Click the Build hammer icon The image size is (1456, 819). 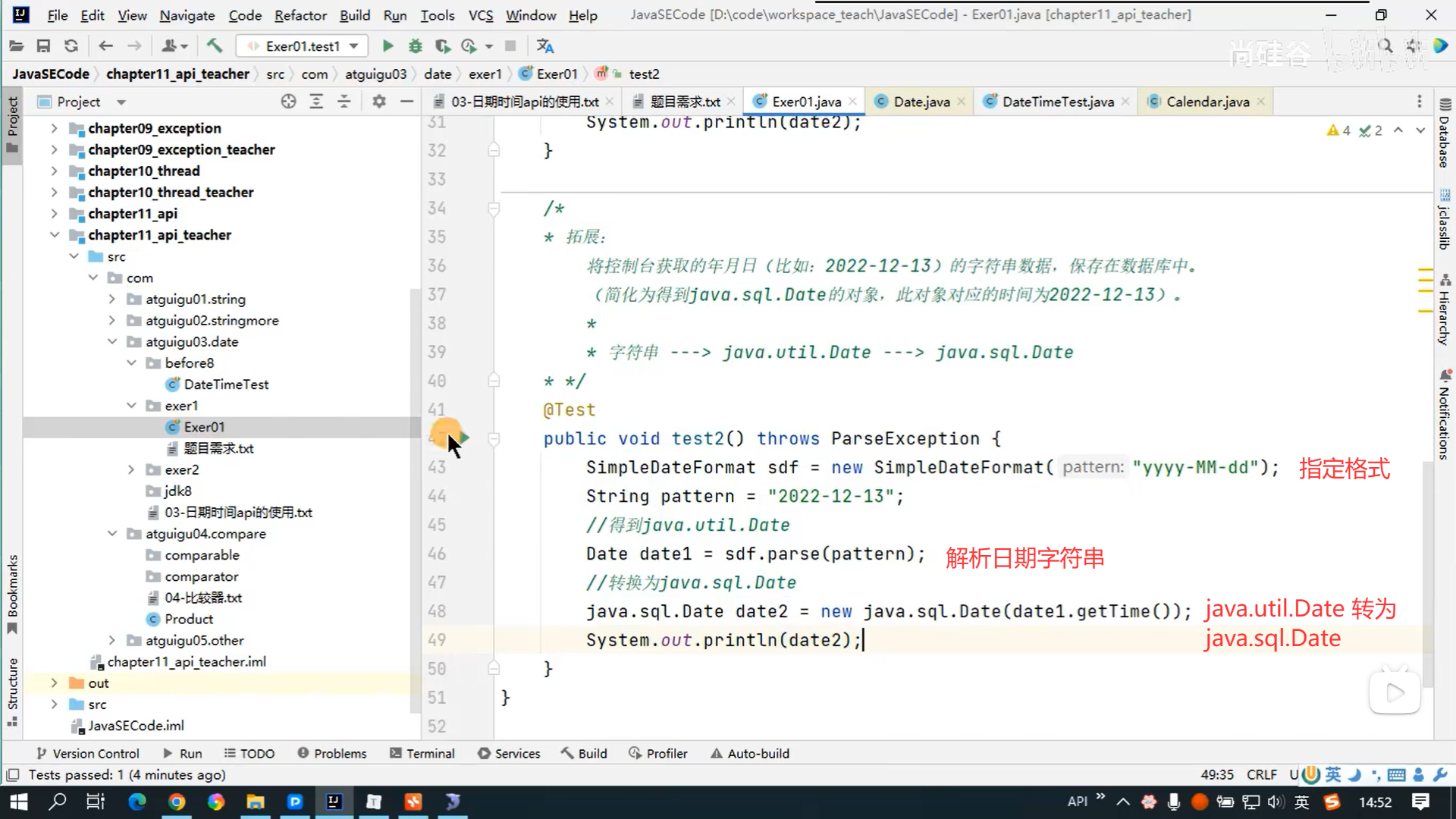tap(215, 46)
